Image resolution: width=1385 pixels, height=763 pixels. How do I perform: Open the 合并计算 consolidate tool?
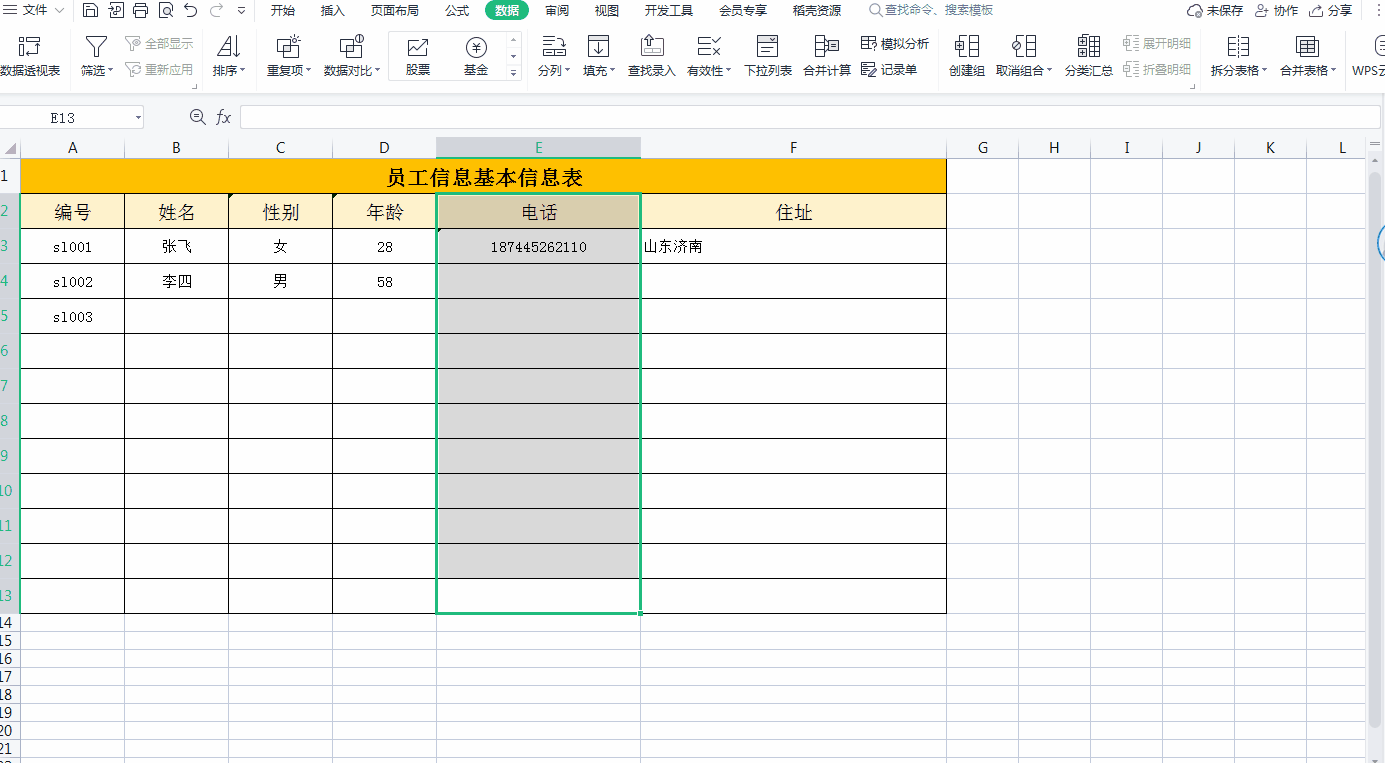[827, 57]
